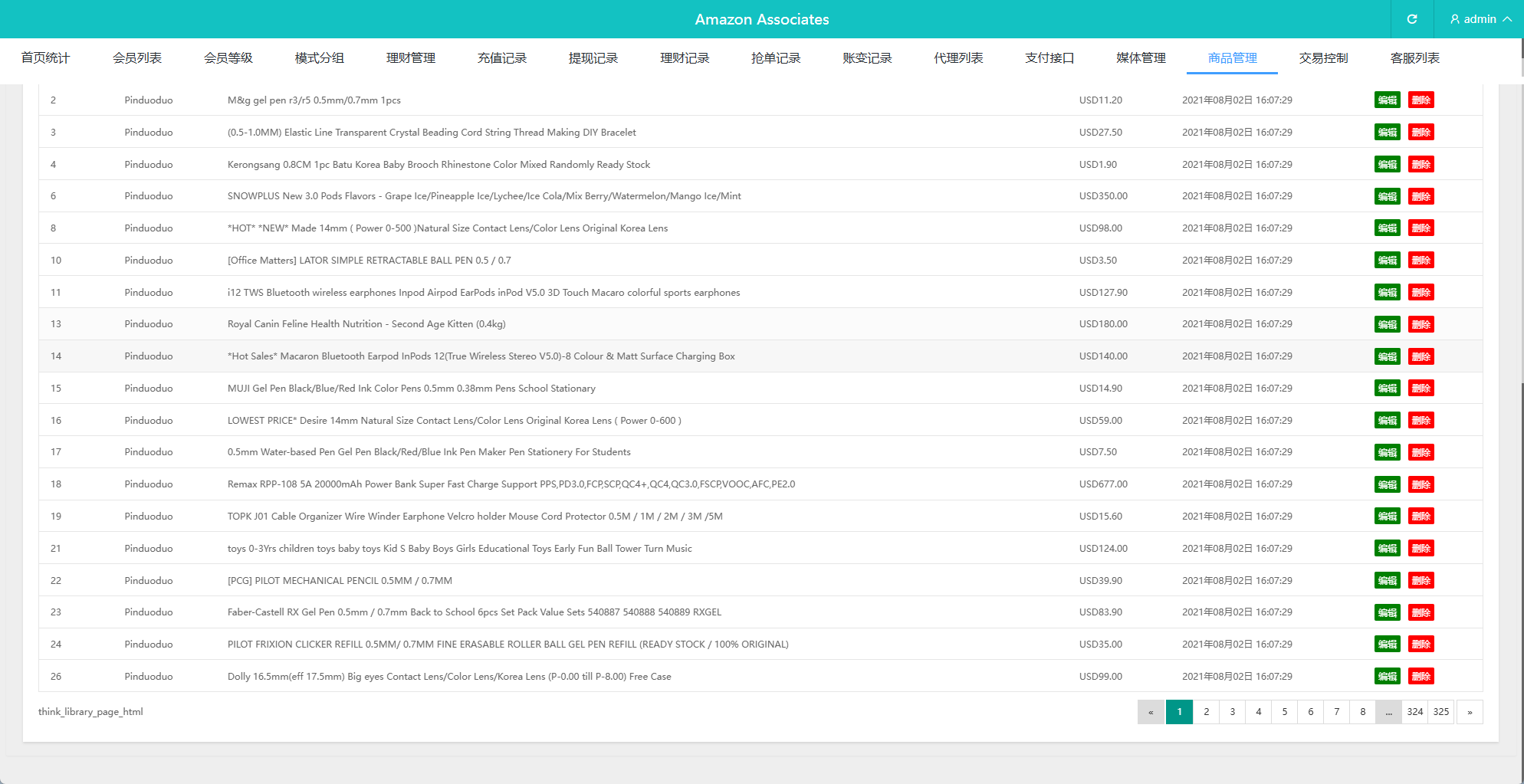1524x784 pixels.
Task: Select the 交易控制 tab
Action: pos(1323,58)
